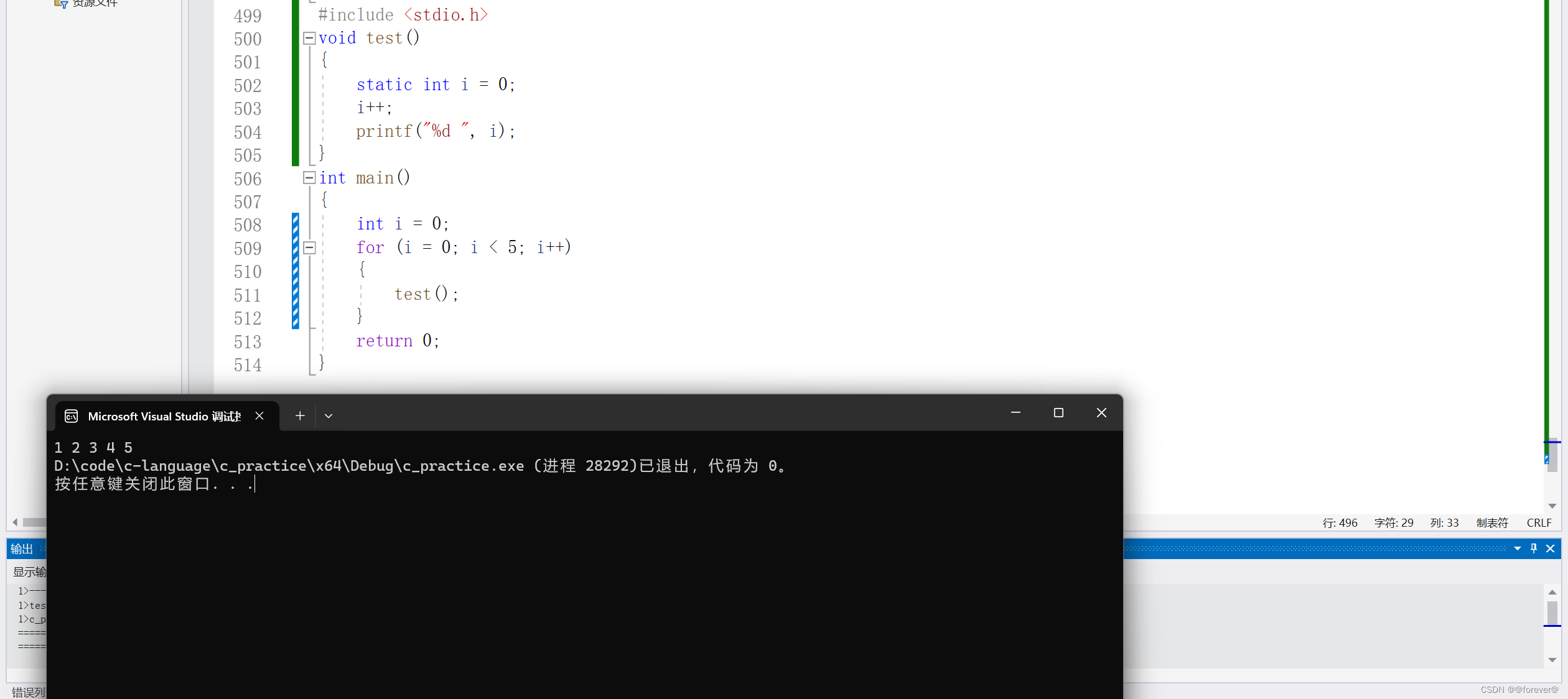Maximize the debug console window
Viewport: 1568px width, 699px height.
[1058, 413]
